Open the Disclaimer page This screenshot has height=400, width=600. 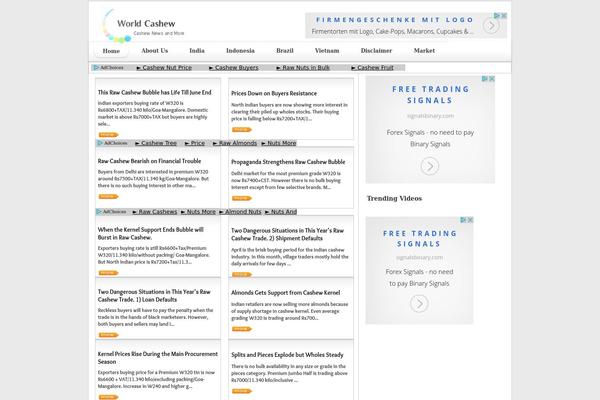tap(376, 51)
